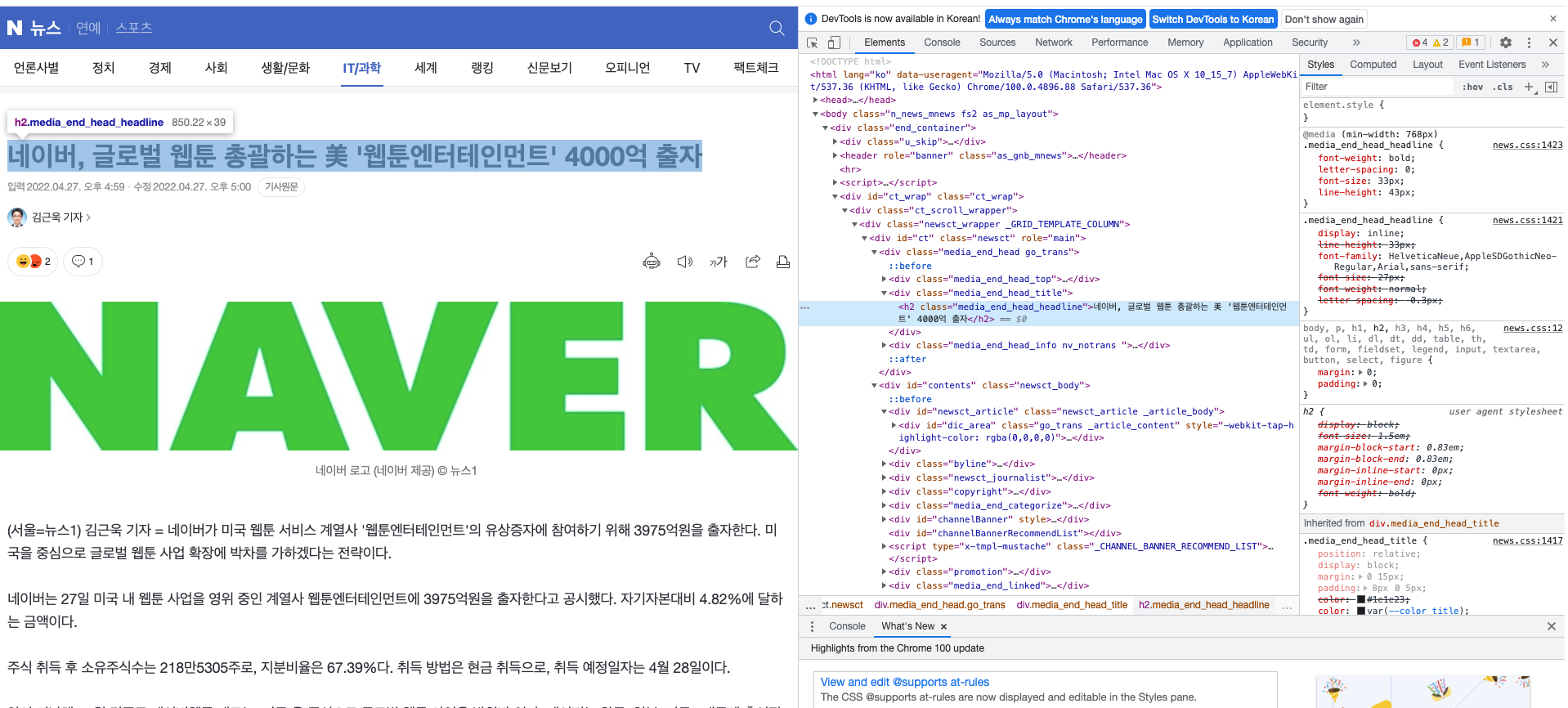Open the Event Listeners sidebar tab

(x=1492, y=65)
